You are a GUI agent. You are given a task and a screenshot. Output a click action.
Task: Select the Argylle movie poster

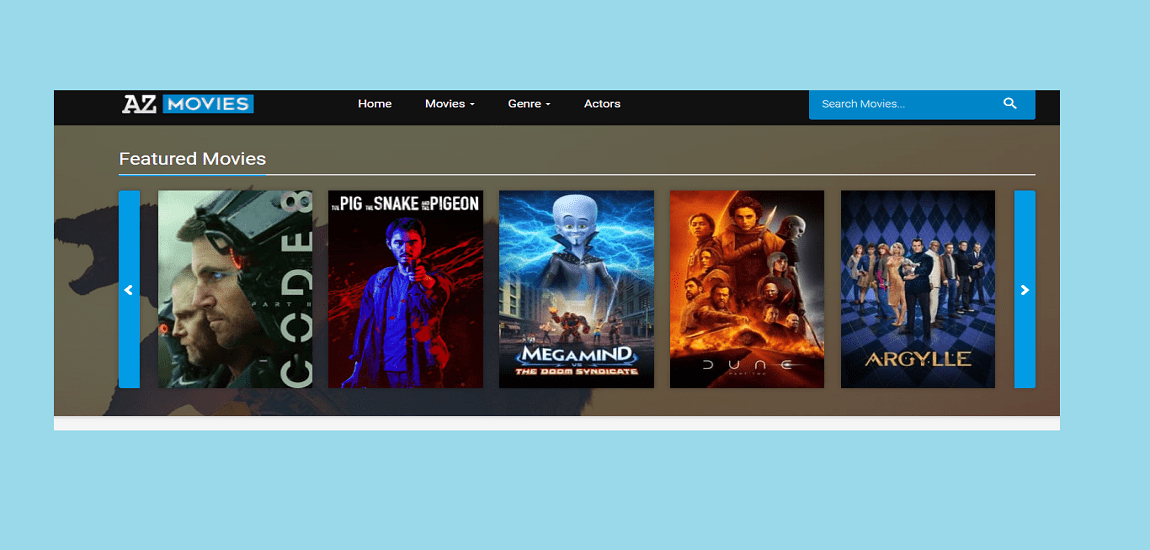pyautogui.click(x=918, y=290)
